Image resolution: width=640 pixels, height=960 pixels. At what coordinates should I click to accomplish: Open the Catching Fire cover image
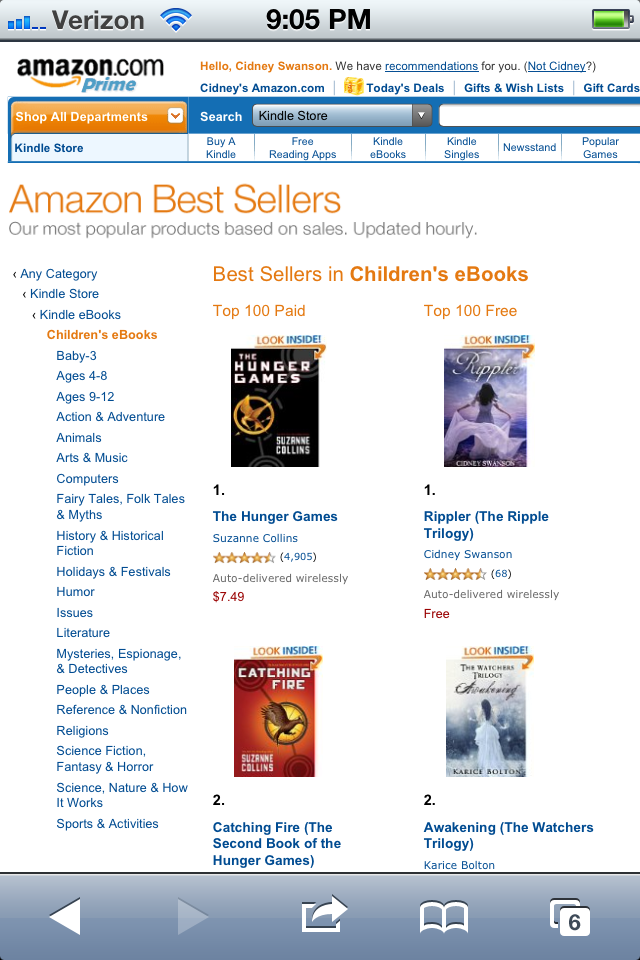pos(274,717)
